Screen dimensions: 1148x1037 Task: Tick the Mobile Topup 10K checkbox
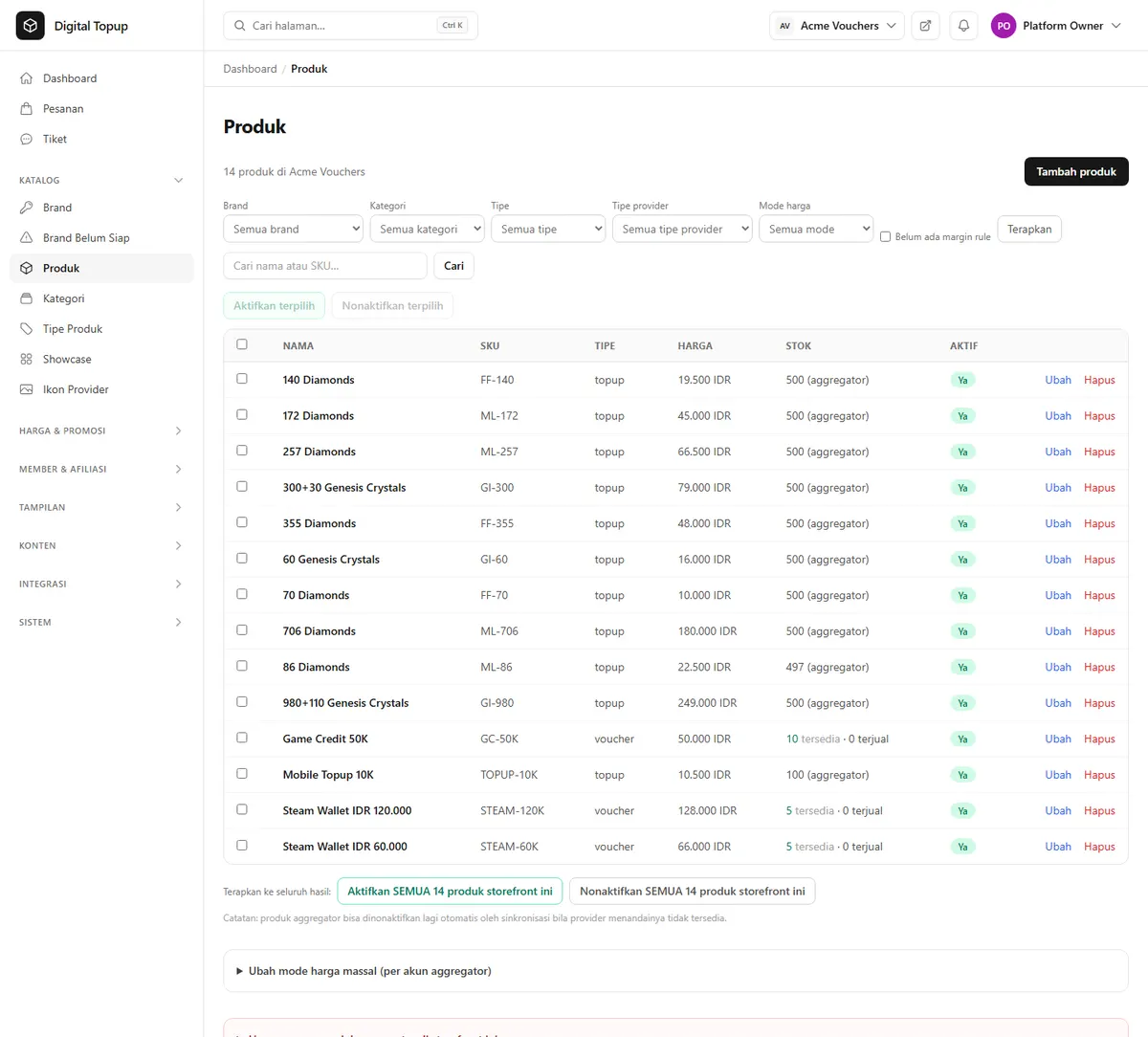[x=242, y=773]
